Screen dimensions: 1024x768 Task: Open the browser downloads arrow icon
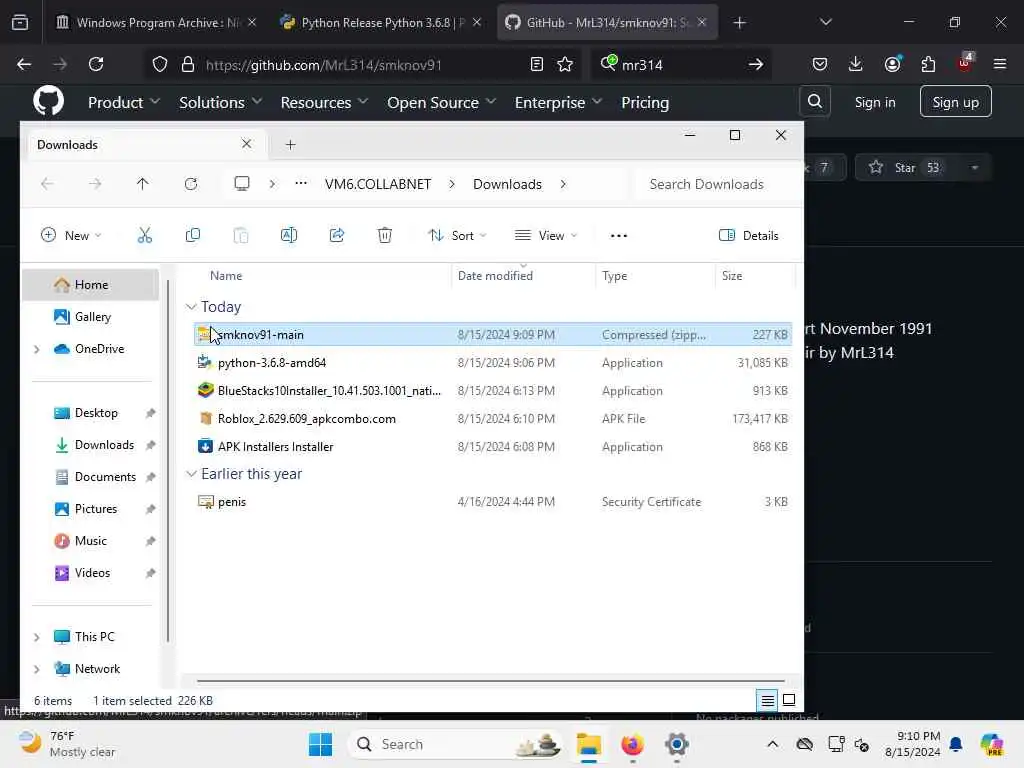coord(856,64)
